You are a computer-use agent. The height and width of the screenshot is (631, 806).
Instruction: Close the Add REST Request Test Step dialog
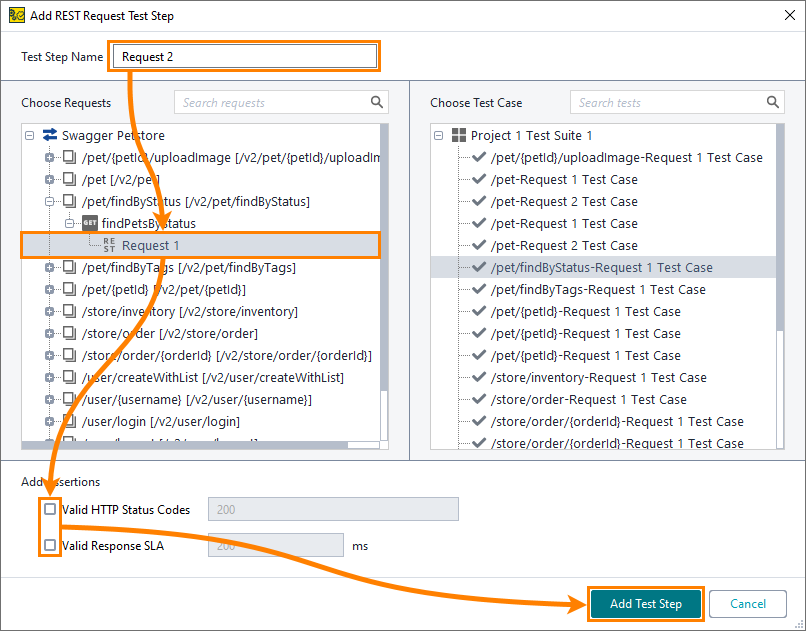point(790,15)
